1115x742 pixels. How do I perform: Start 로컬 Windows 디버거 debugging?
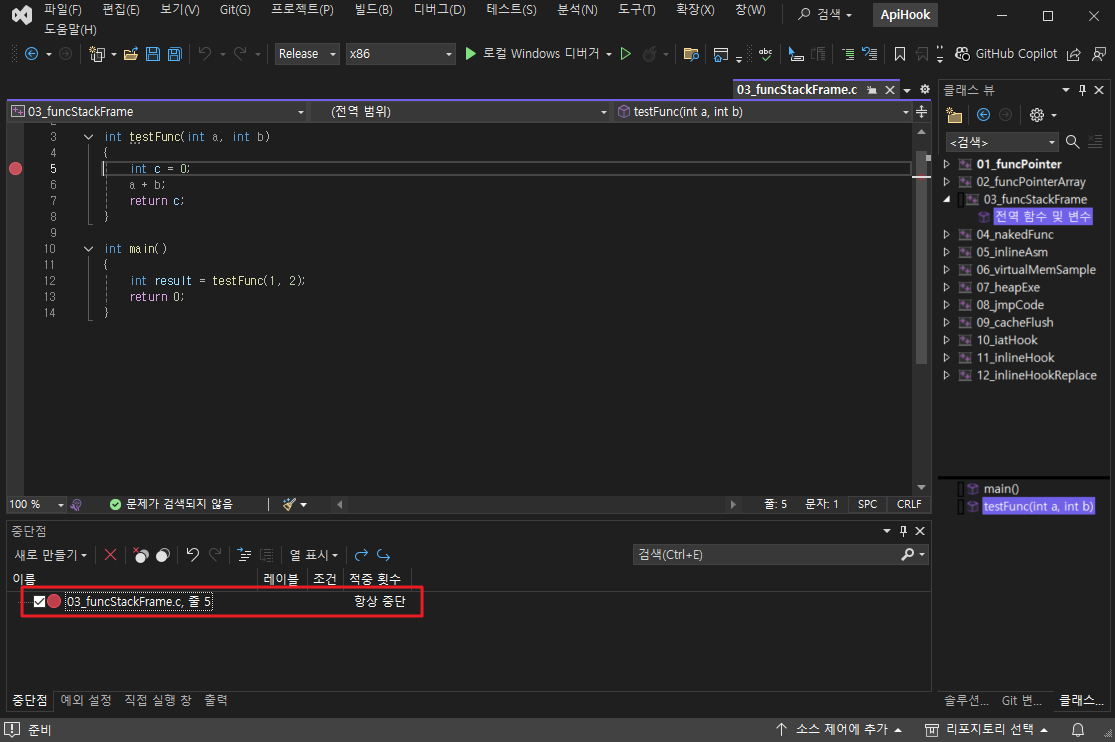(x=532, y=54)
